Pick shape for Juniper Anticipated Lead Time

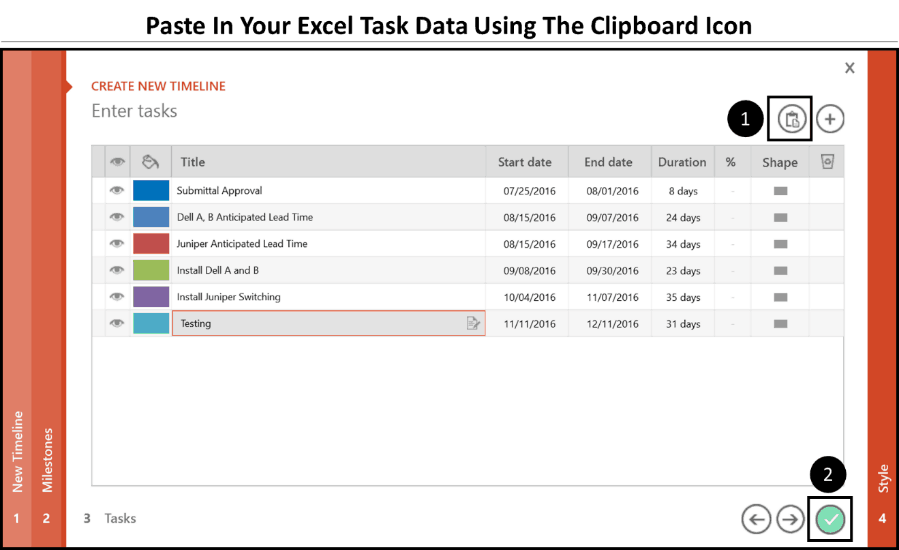tap(780, 244)
